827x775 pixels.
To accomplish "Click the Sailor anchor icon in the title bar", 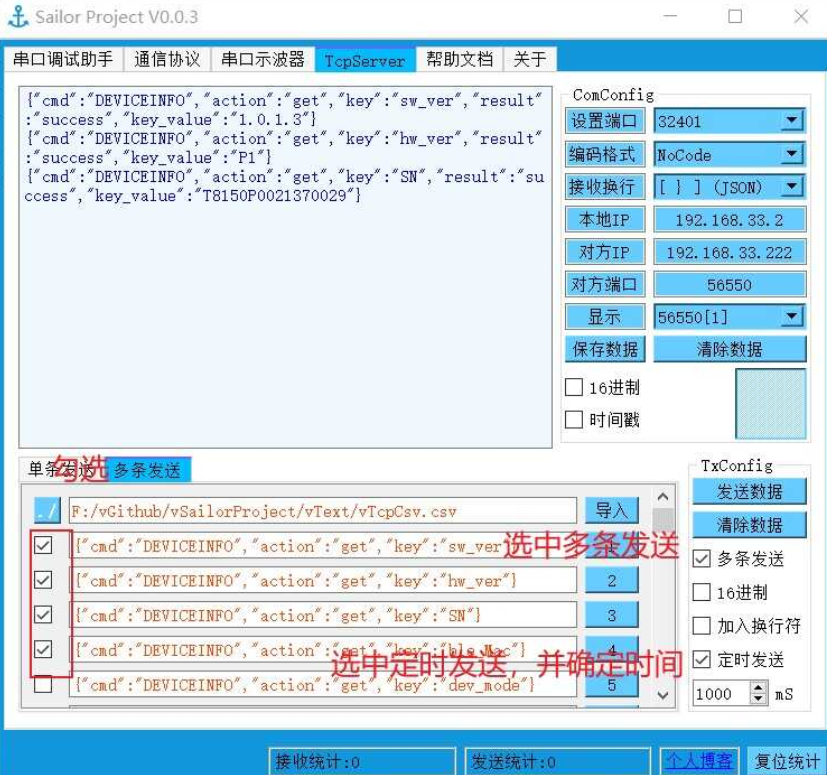I will (20, 16).
